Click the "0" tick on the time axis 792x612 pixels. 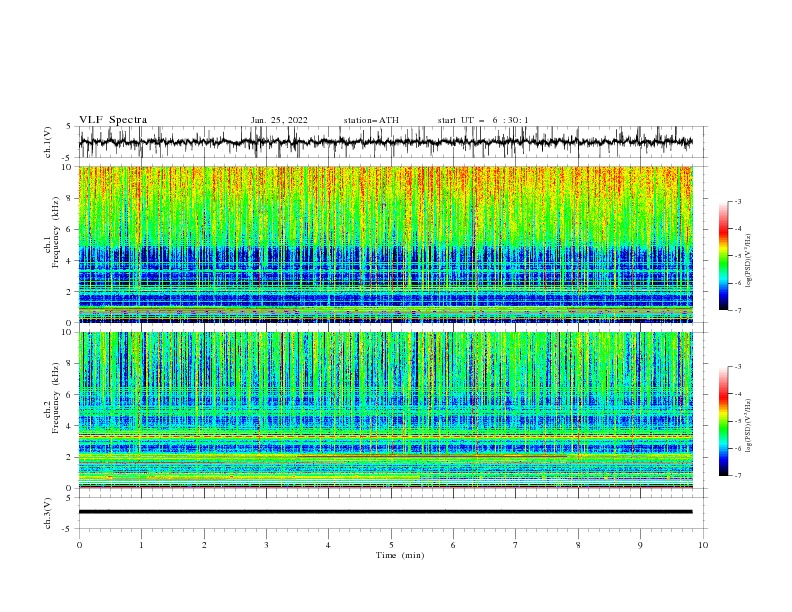[x=79, y=545]
